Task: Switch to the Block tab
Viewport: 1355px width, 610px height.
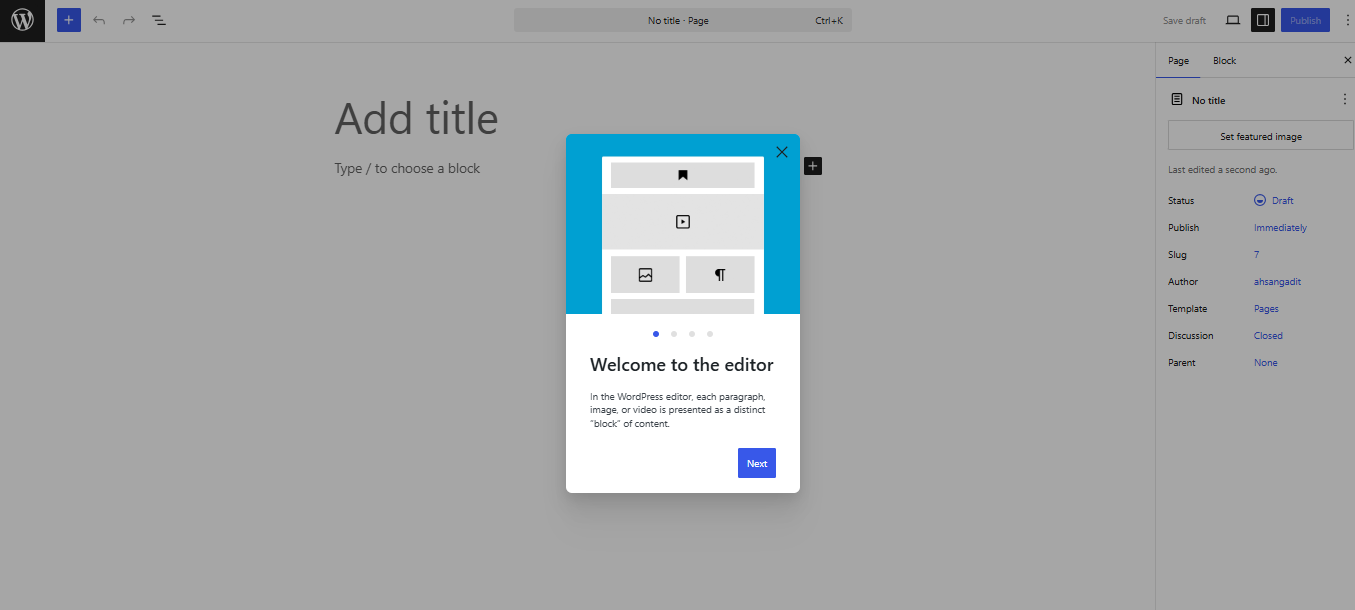Action: [1224, 61]
